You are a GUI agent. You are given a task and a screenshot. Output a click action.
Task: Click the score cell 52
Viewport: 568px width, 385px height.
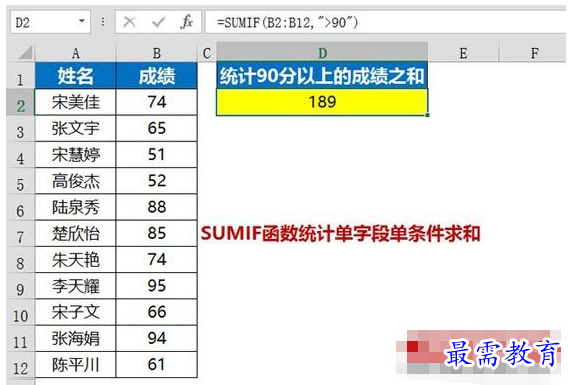coord(156,181)
